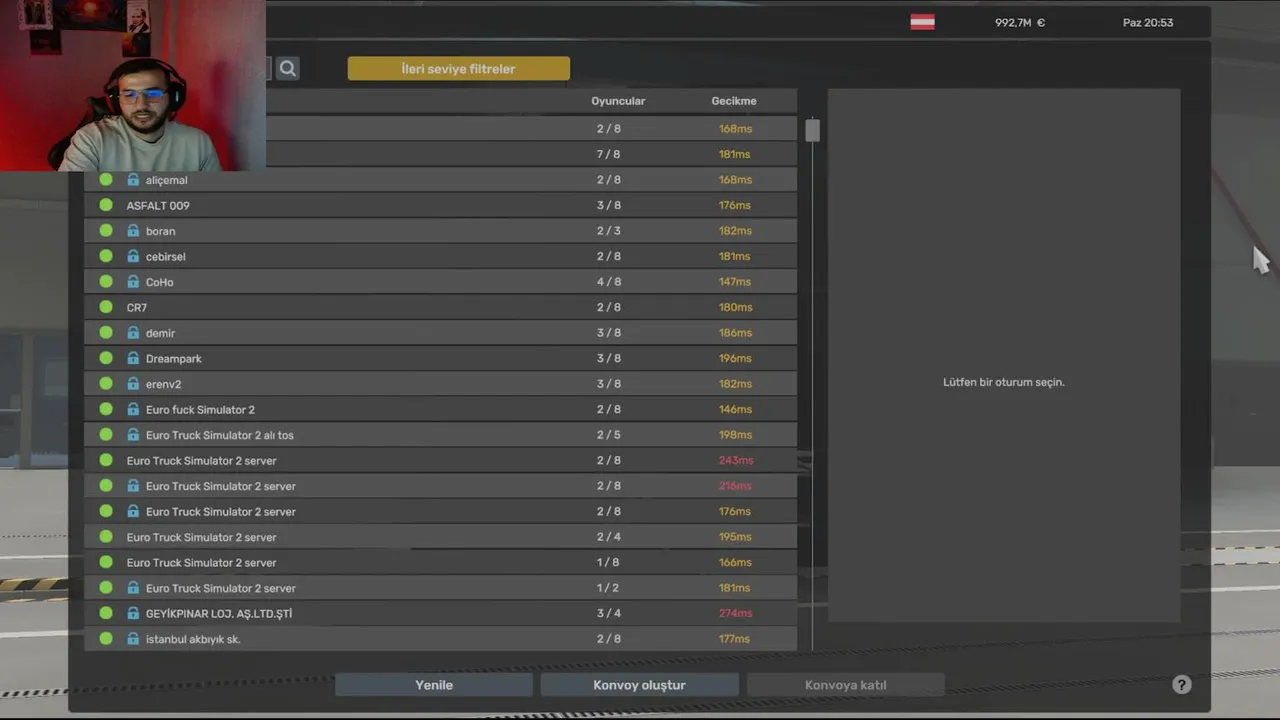Click lock icon on the 1 / 2 players server row
1280x720 pixels.
click(x=133, y=588)
